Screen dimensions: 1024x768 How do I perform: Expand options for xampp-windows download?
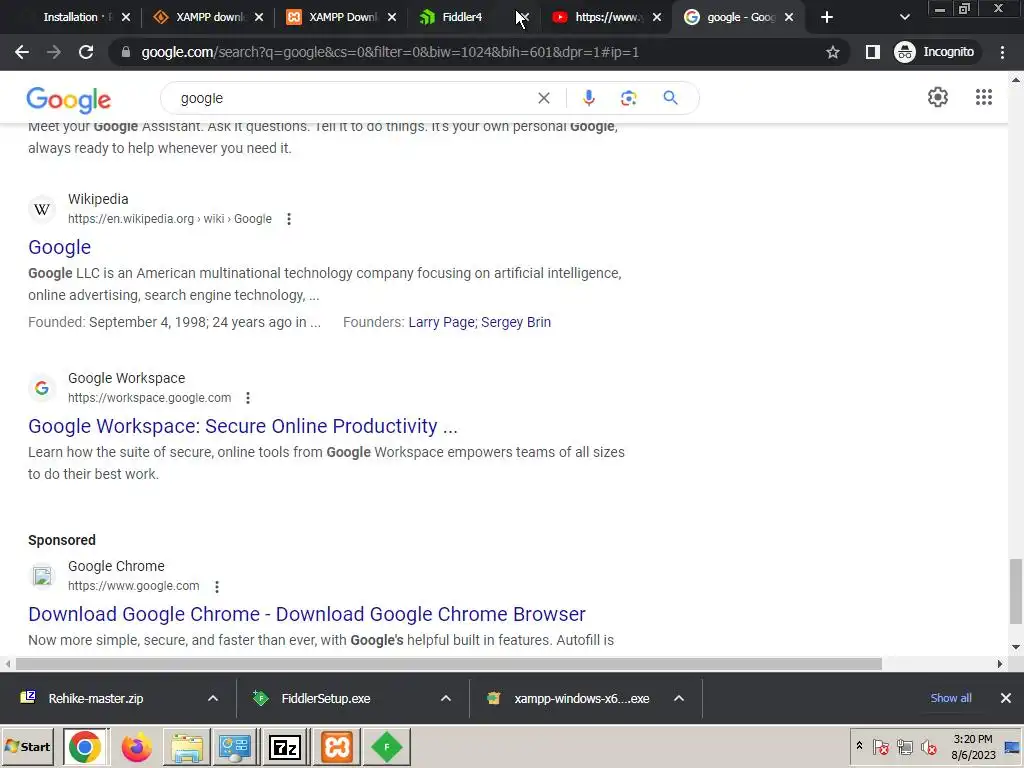pos(679,698)
